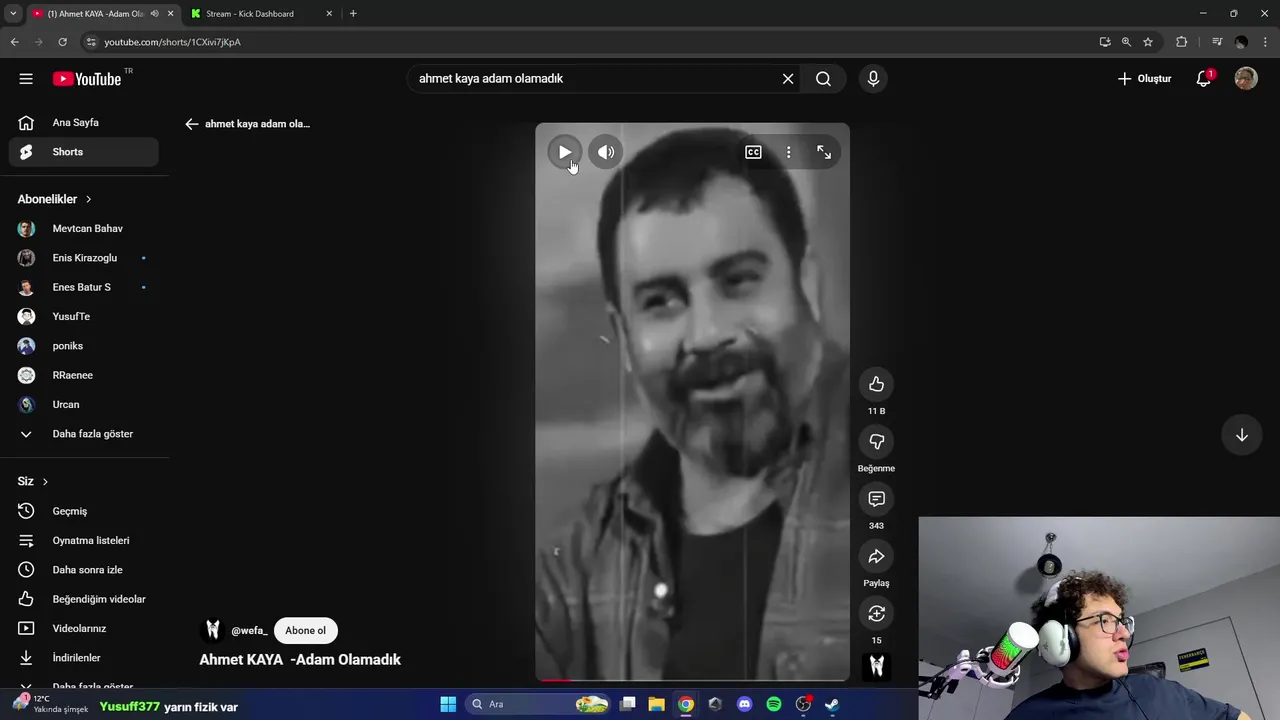The width and height of the screenshot is (1280, 720).
Task: Open the YouTube hamburger guide menu
Action: (26, 79)
